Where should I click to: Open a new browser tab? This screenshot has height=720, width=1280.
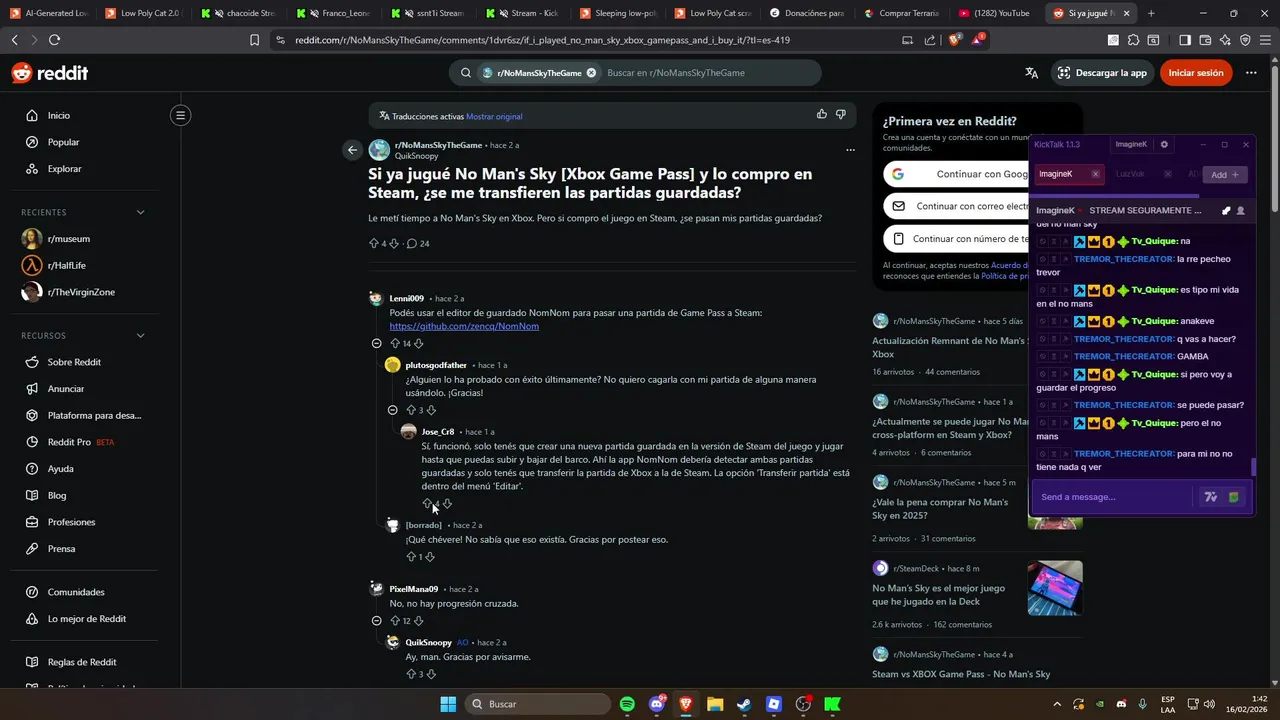coord(1151,13)
